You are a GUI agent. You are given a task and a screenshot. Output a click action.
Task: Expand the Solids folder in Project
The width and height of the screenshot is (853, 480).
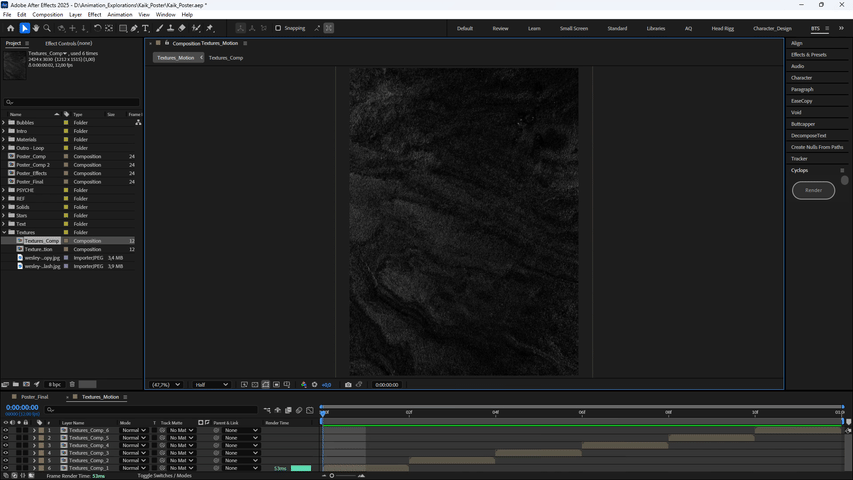tap(4, 207)
